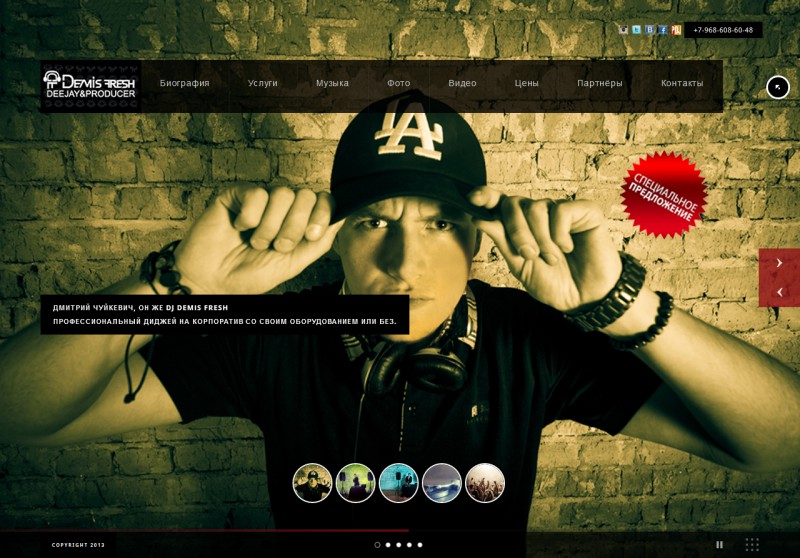Image resolution: width=800 pixels, height=558 pixels.
Task: Open the Музыка menu item
Action: point(332,83)
